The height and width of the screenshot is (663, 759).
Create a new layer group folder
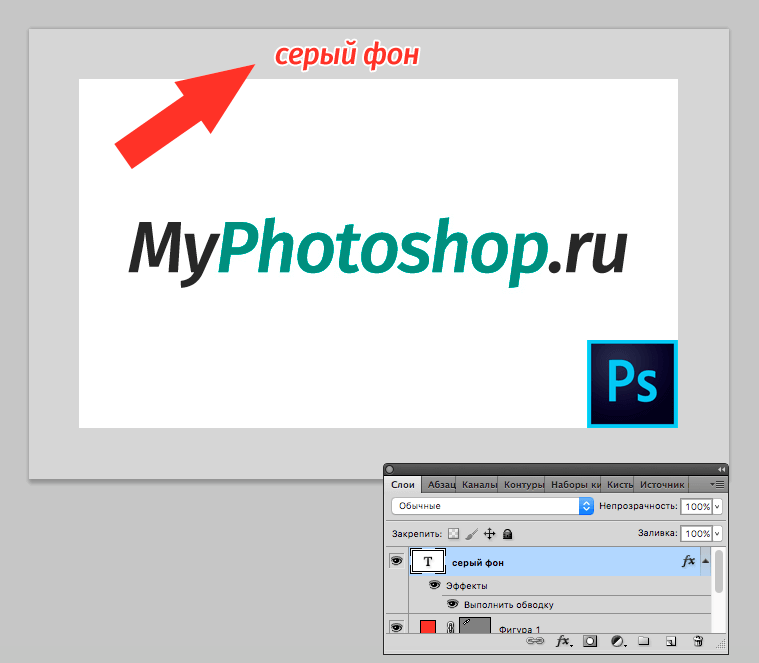644,641
